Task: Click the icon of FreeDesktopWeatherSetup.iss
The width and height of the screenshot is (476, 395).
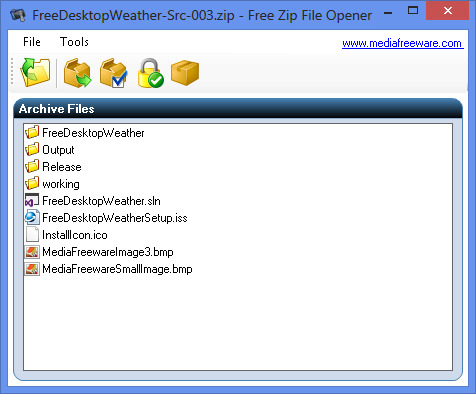Action: point(32,217)
